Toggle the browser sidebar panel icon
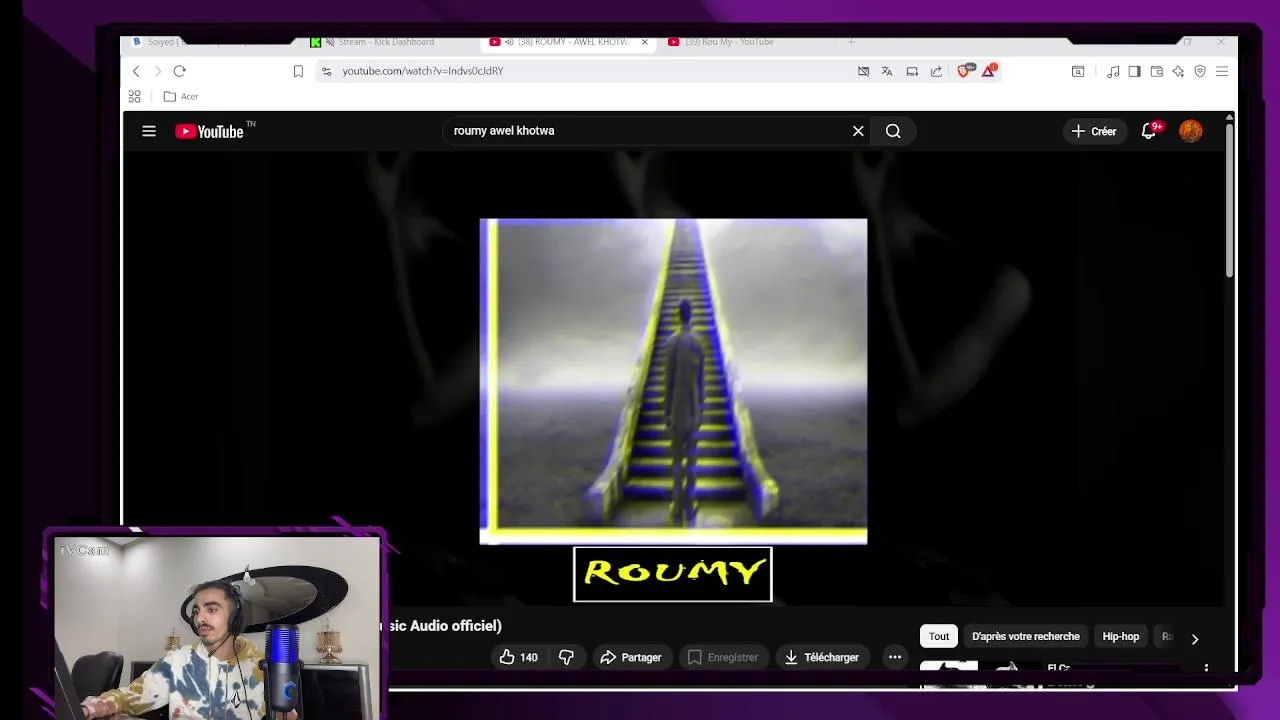The image size is (1280, 720). 1134,71
